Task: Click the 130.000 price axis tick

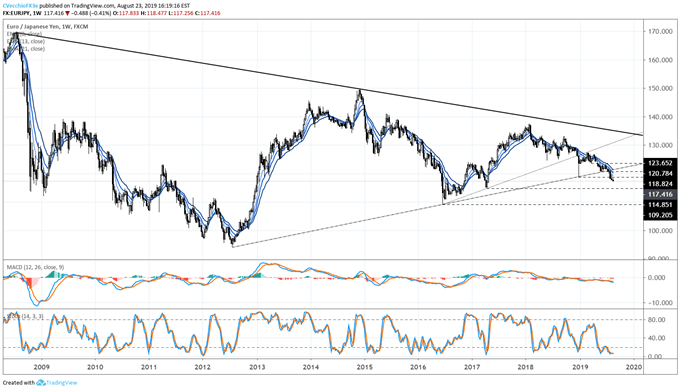Action: click(x=660, y=145)
